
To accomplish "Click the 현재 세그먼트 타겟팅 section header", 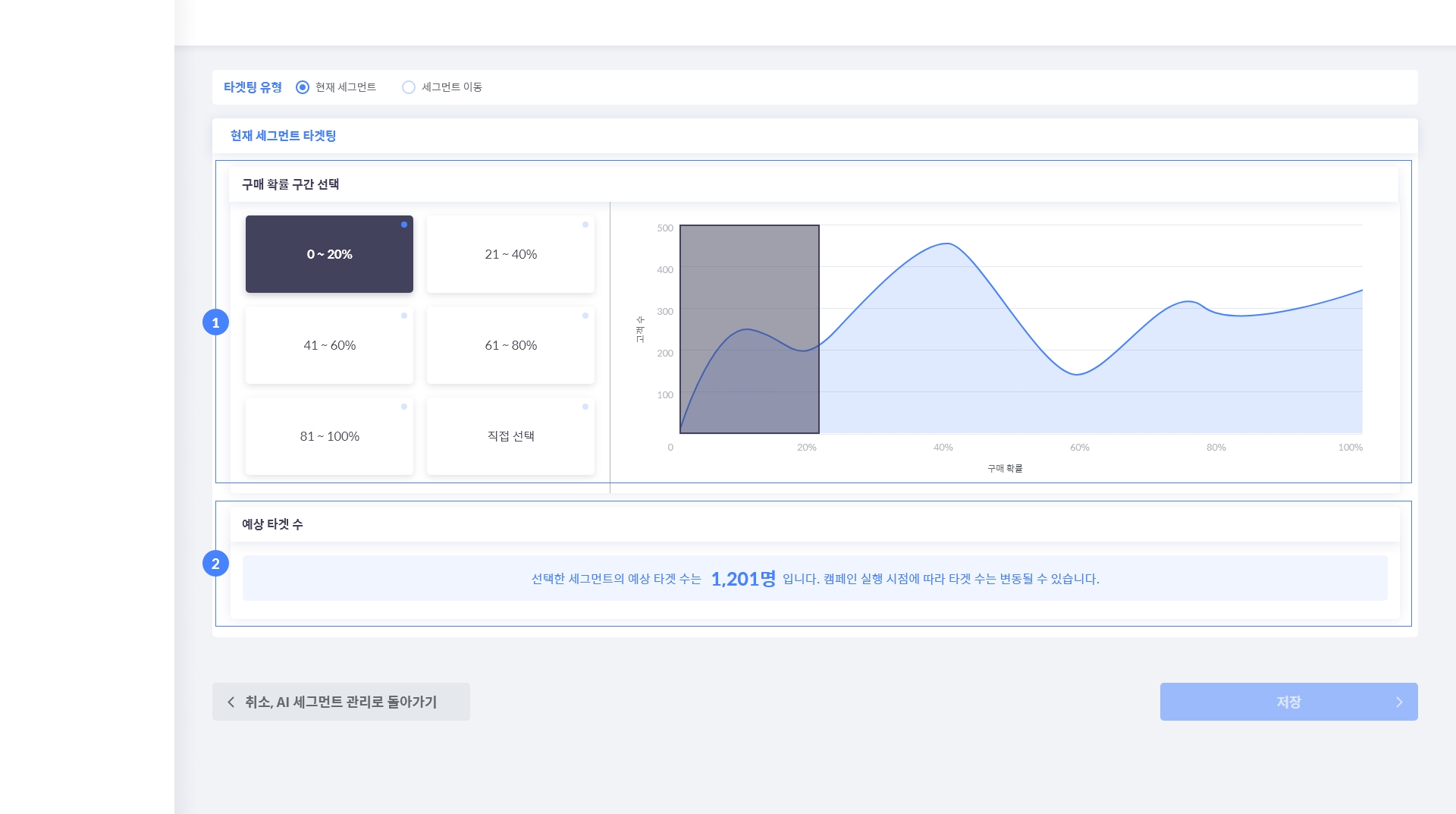I will (283, 136).
